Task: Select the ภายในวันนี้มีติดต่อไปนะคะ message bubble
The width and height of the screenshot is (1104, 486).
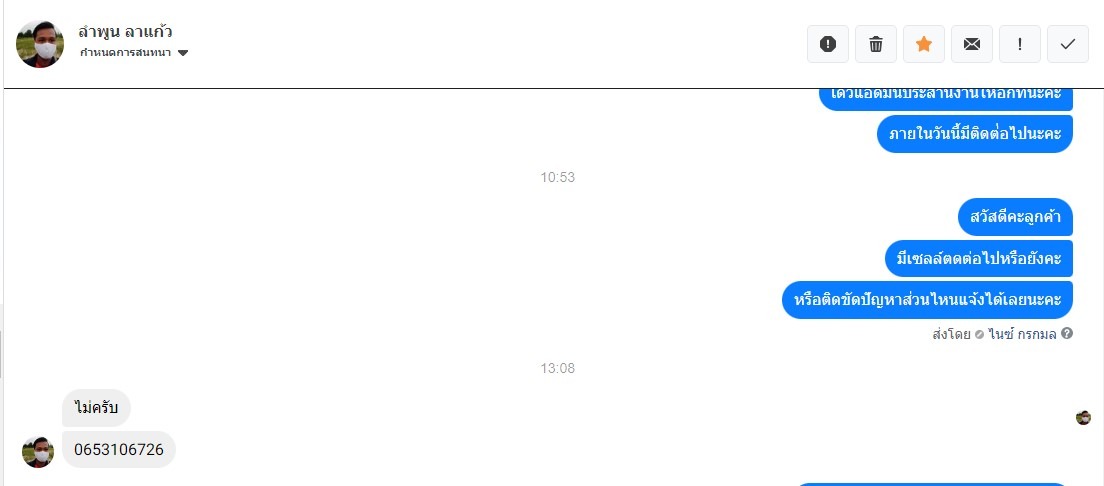Action: tap(974, 134)
